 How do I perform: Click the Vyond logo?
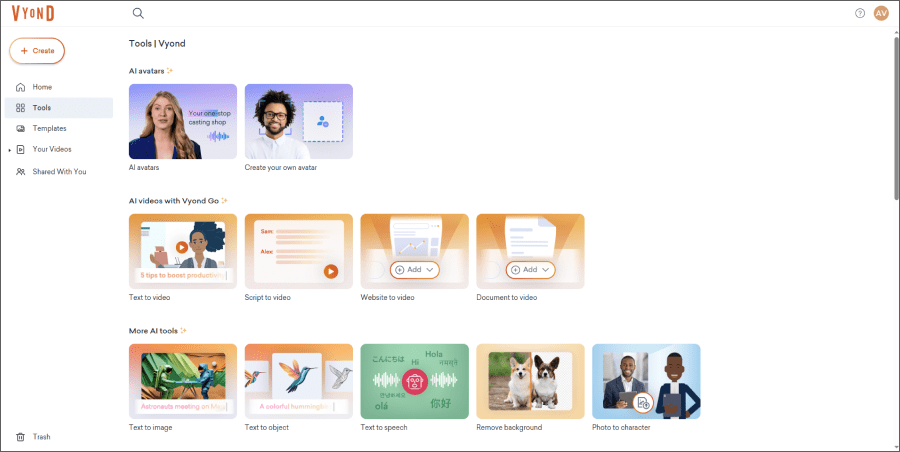tap(32, 13)
